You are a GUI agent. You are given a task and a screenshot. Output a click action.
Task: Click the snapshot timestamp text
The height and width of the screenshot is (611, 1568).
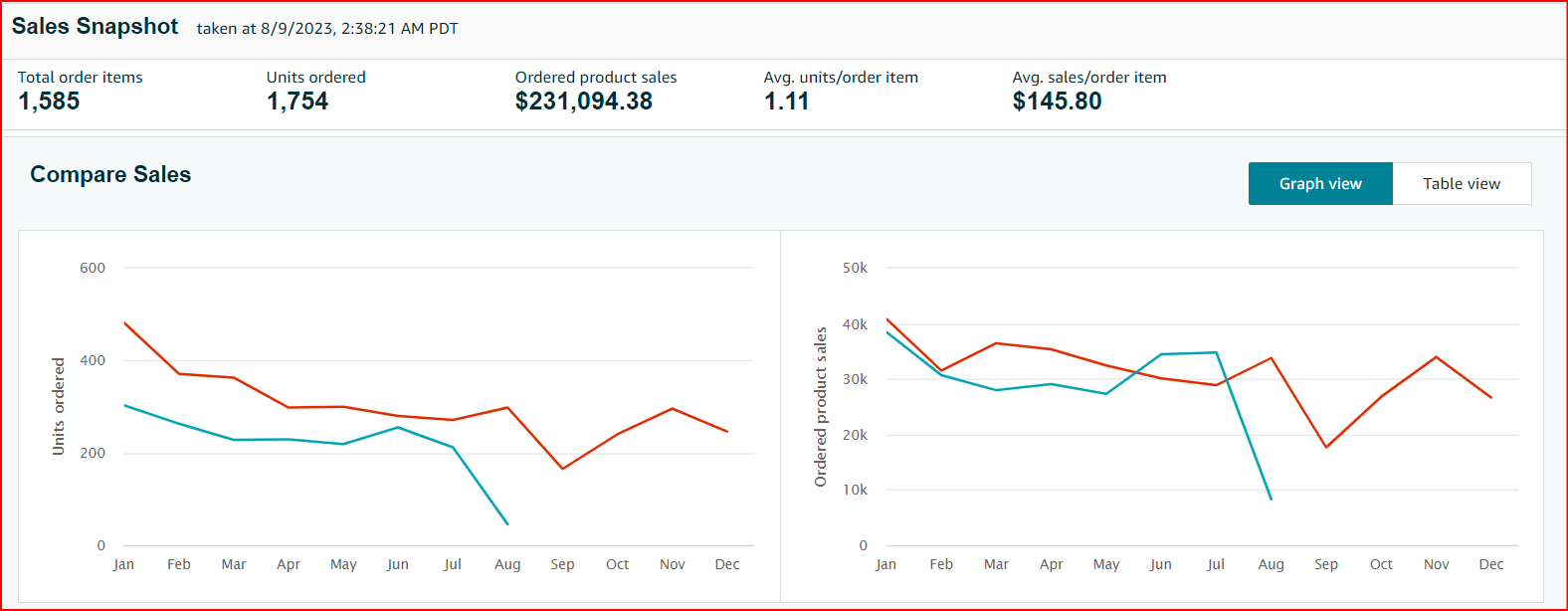[327, 29]
